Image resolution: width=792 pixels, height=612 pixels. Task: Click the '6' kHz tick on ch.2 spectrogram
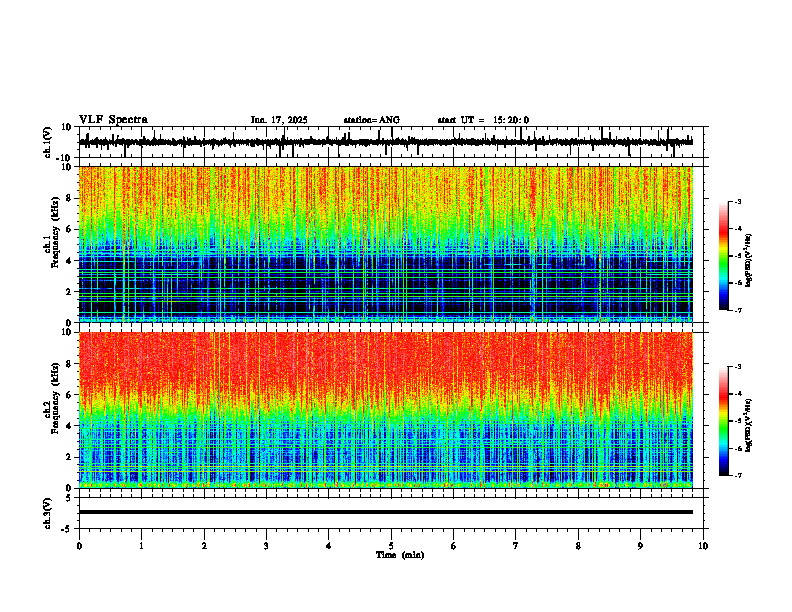[x=69, y=395]
